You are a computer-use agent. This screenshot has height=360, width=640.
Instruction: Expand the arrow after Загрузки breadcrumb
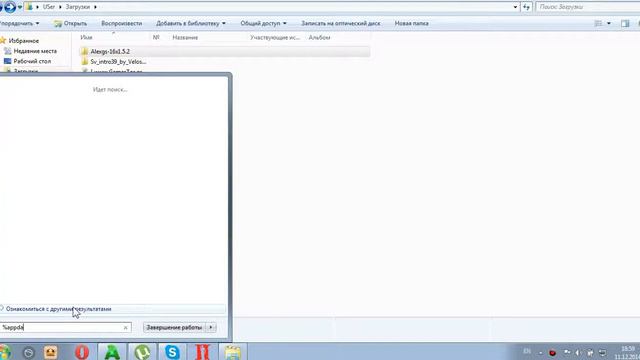pyautogui.click(x=95, y=7)
